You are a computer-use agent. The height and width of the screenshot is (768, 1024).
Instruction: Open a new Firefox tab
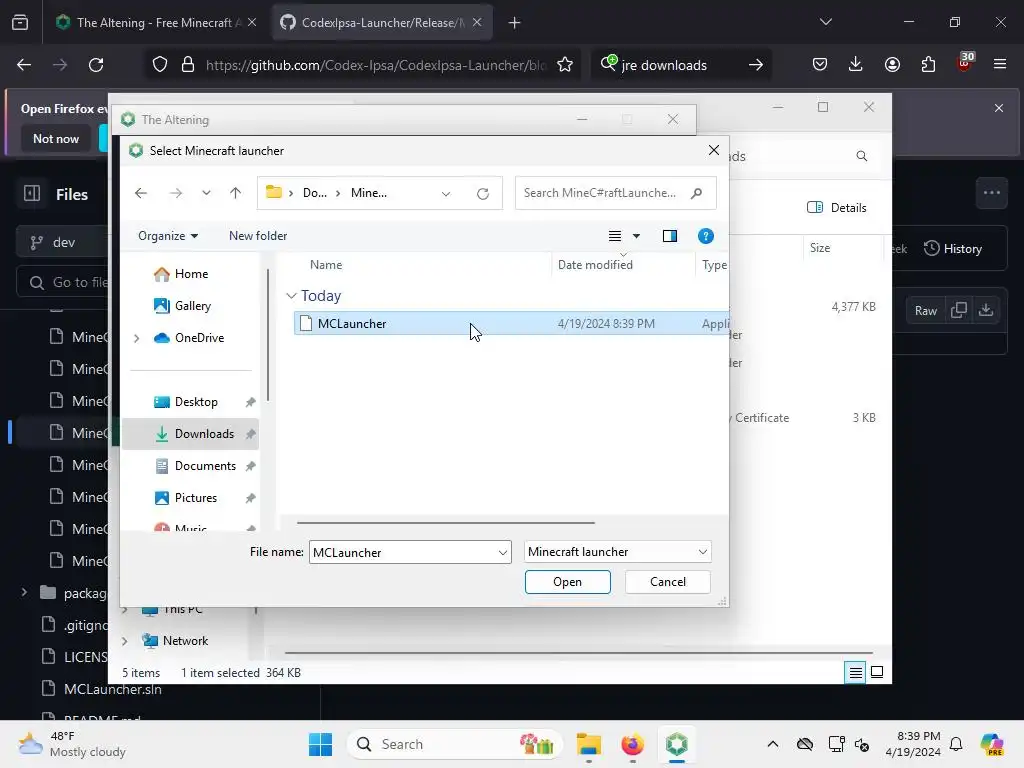(515, 23)
